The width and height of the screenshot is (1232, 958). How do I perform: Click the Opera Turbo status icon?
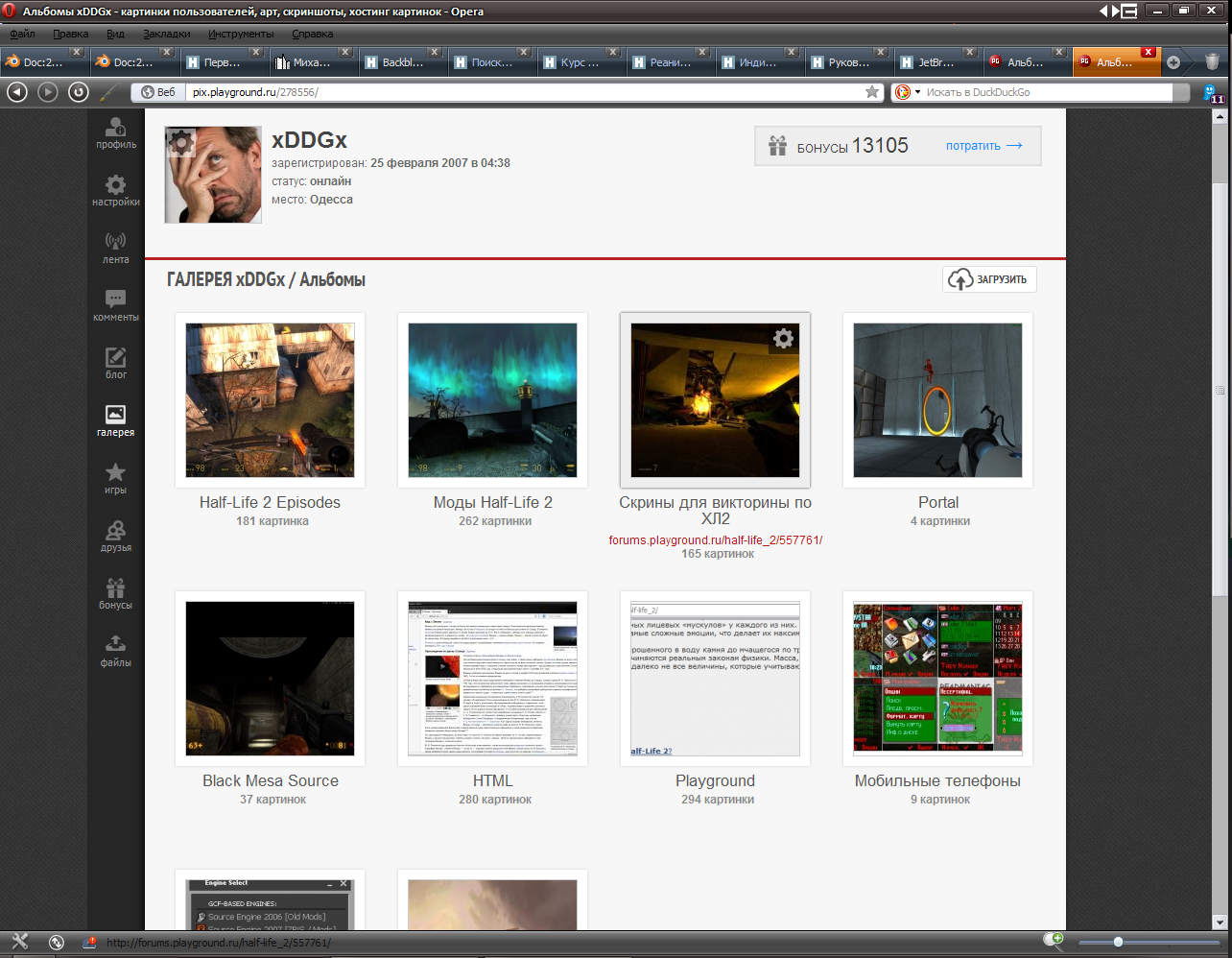tap(90, 943)
